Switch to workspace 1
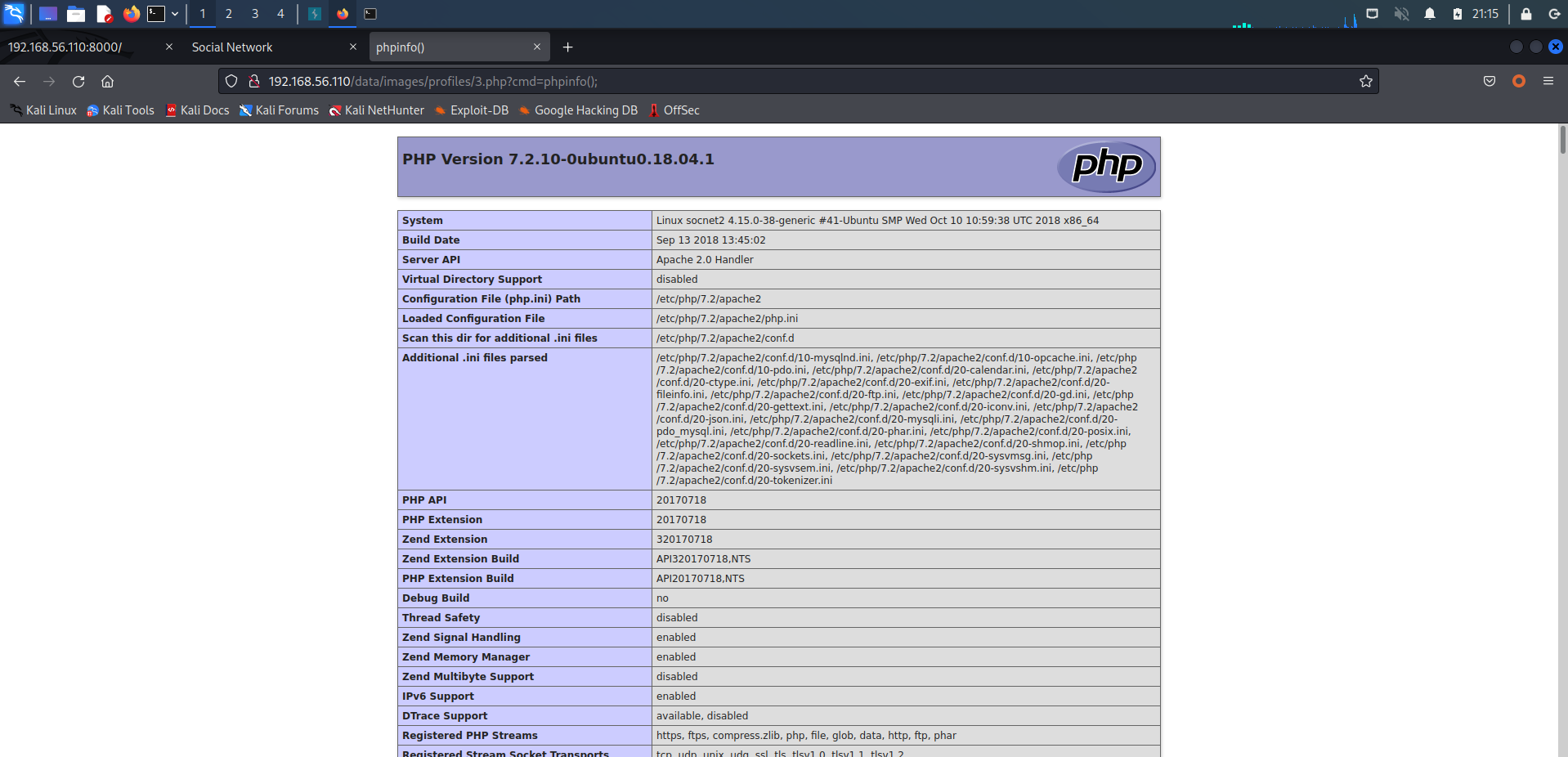This screenshot has height=757, width=1568. click(x=203, y=14)
